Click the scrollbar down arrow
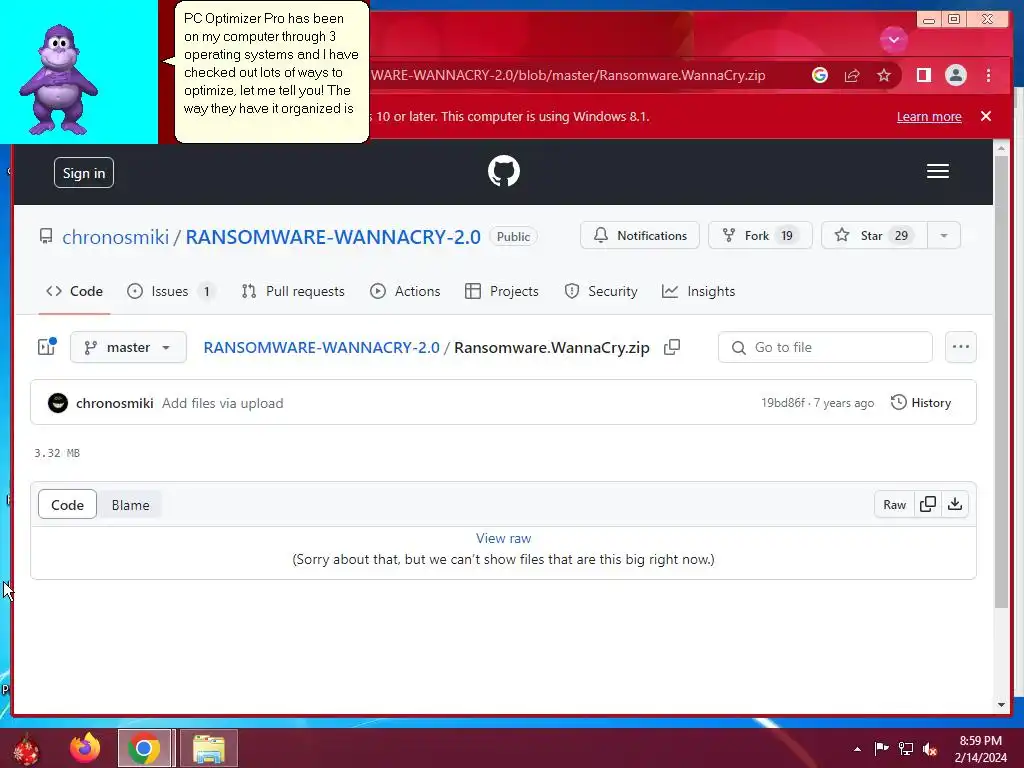Image resolution: width=1024 pixels, height=768 pixels. tap(1001, 705)
